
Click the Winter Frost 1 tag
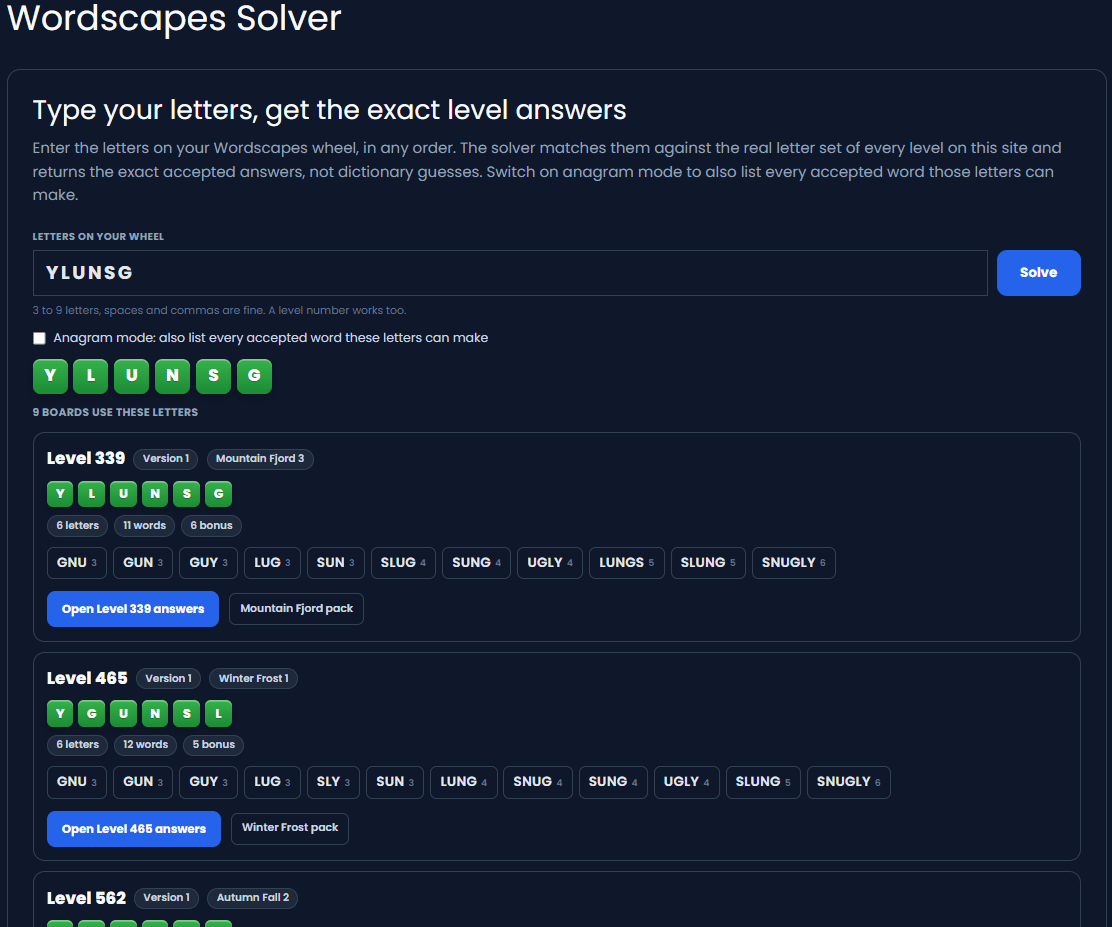[253, 679]
